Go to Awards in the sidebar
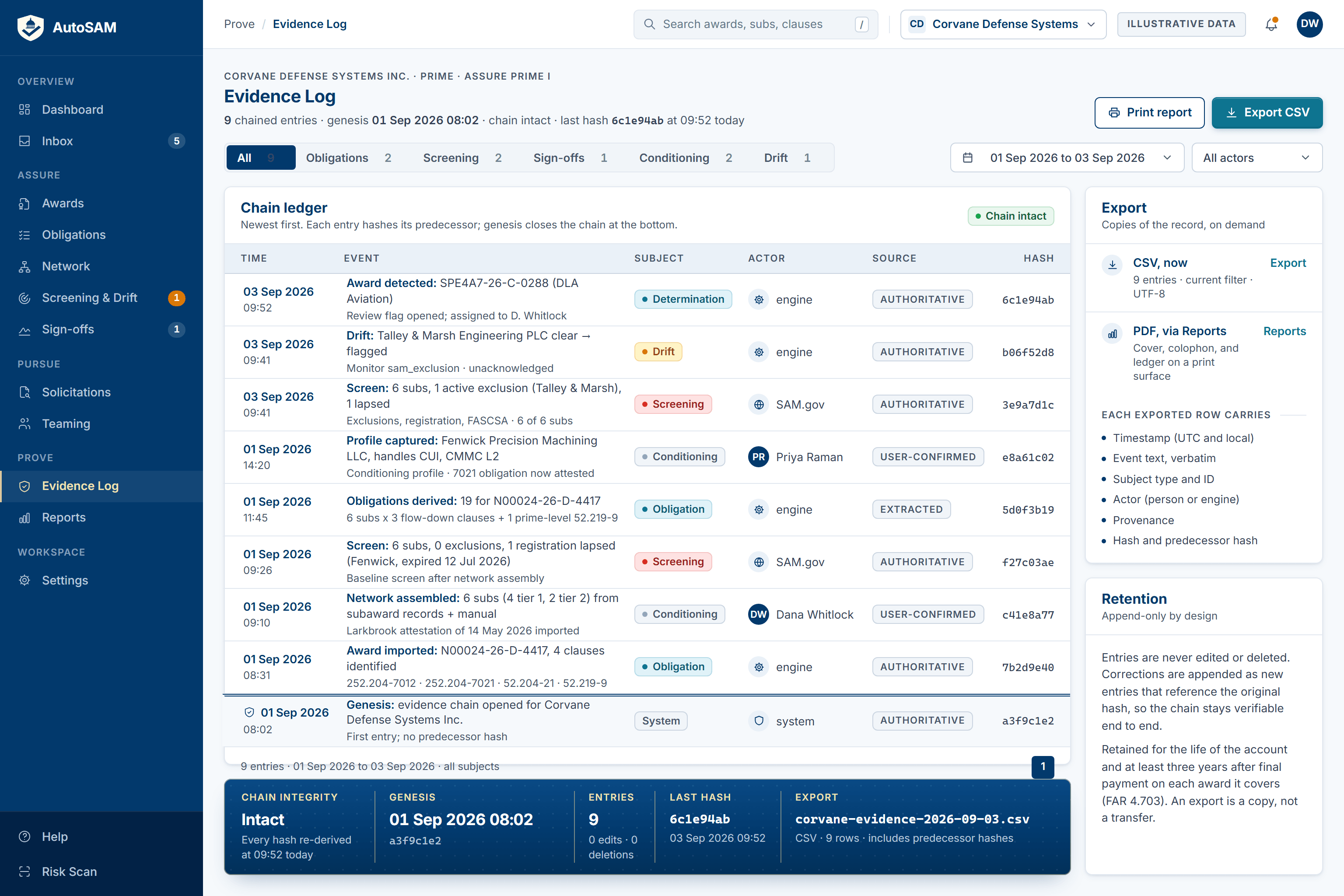1344x896 pixels. pyautogui.click(x=101, y=203)
